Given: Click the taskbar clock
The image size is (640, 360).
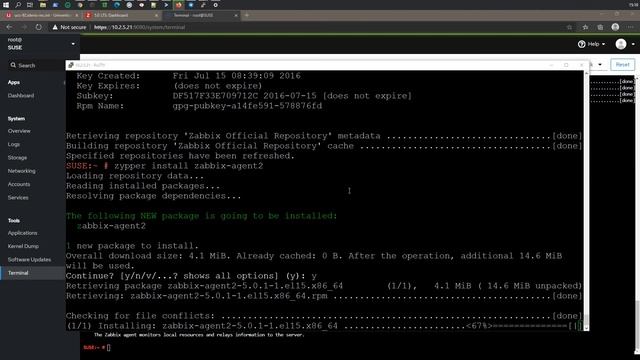Looking at the screenshot, I should [633, 5].
